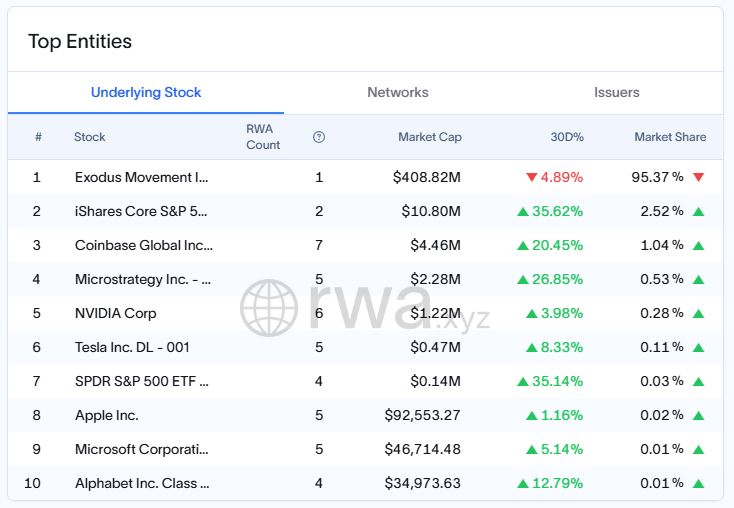Click the 2.52 % market share value
Image resolution: width=734 pixels, height=508 pixels.
(x=662, y=211)
